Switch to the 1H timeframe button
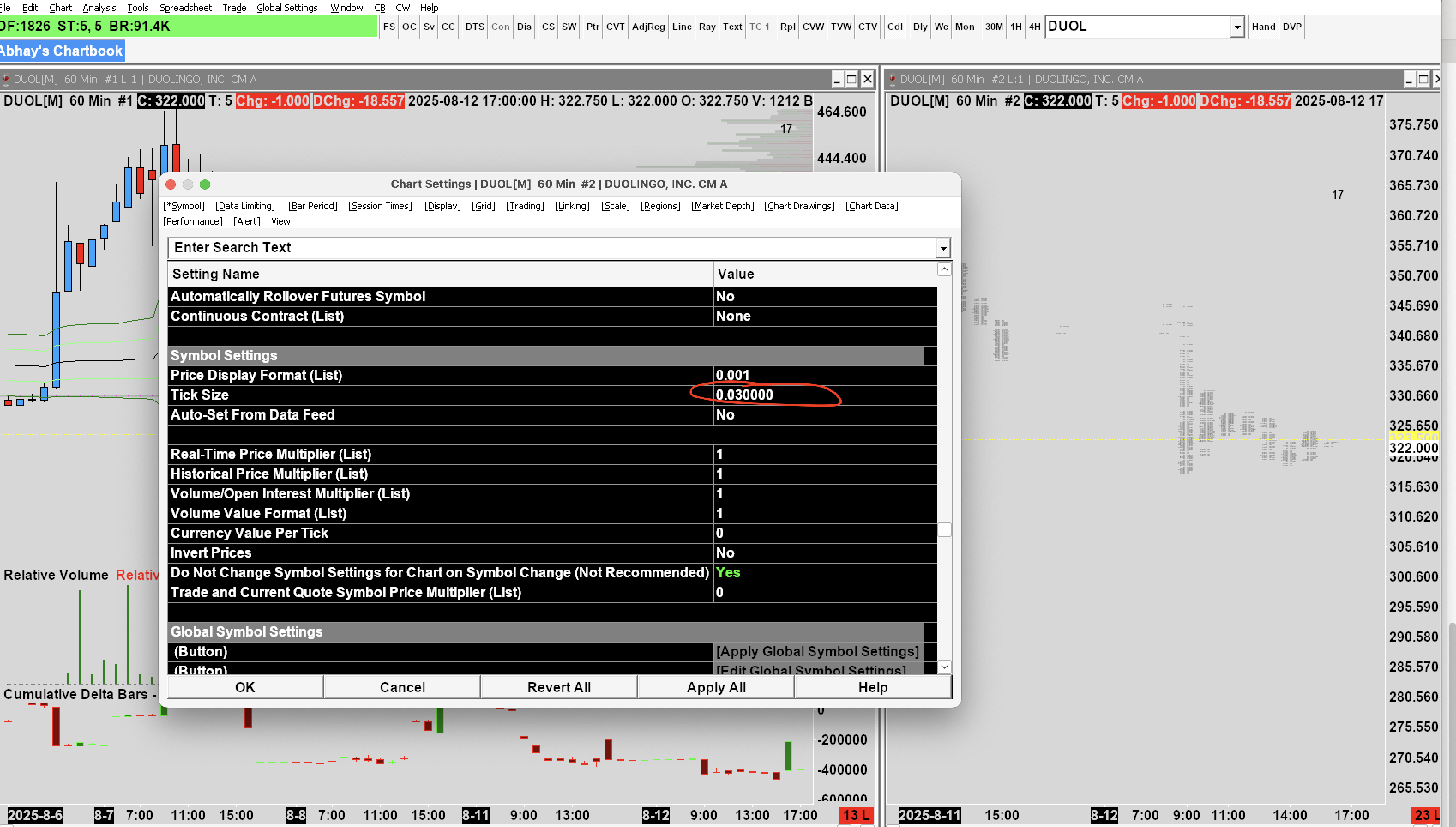The height and width of the screenshot is (827, 1456). pos(1016,27)
